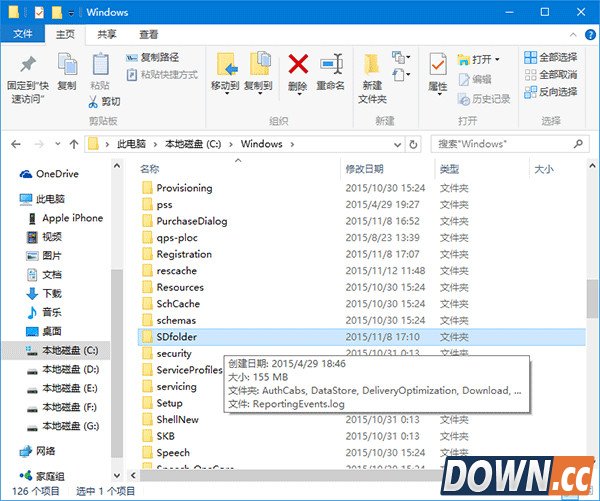Select 网络 (Network) in sidebar
The height and width of the screenshot is (501, 600).
tap(37, 451)
